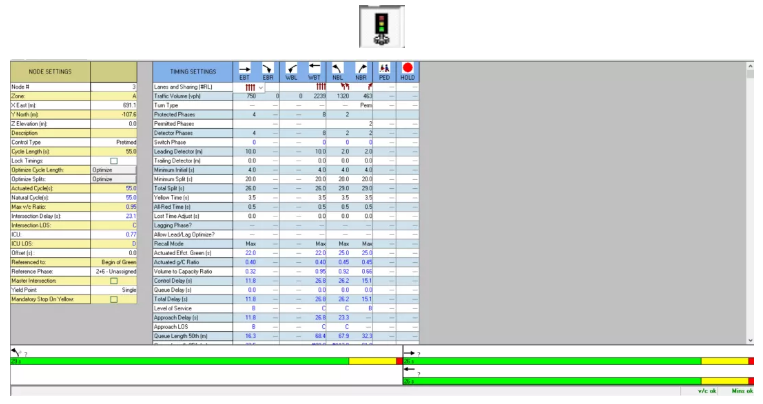Click the Intersection Delay value 23.1
The width and height of the screenshot is (763, 404).
(x=113, y=216)
